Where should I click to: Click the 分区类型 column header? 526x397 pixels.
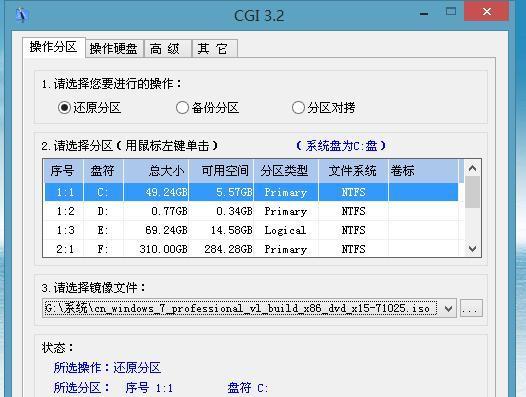(x=286, y=171)
